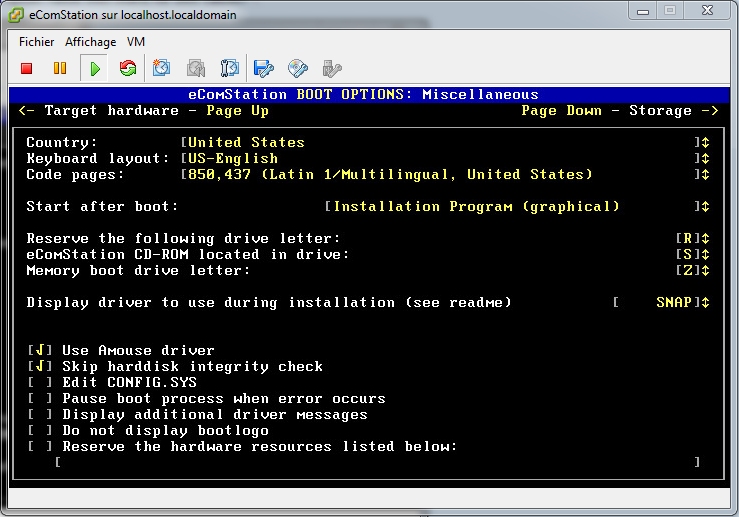Open the Country selection spinner arrow
739x517 pixels.
(705, 142)
